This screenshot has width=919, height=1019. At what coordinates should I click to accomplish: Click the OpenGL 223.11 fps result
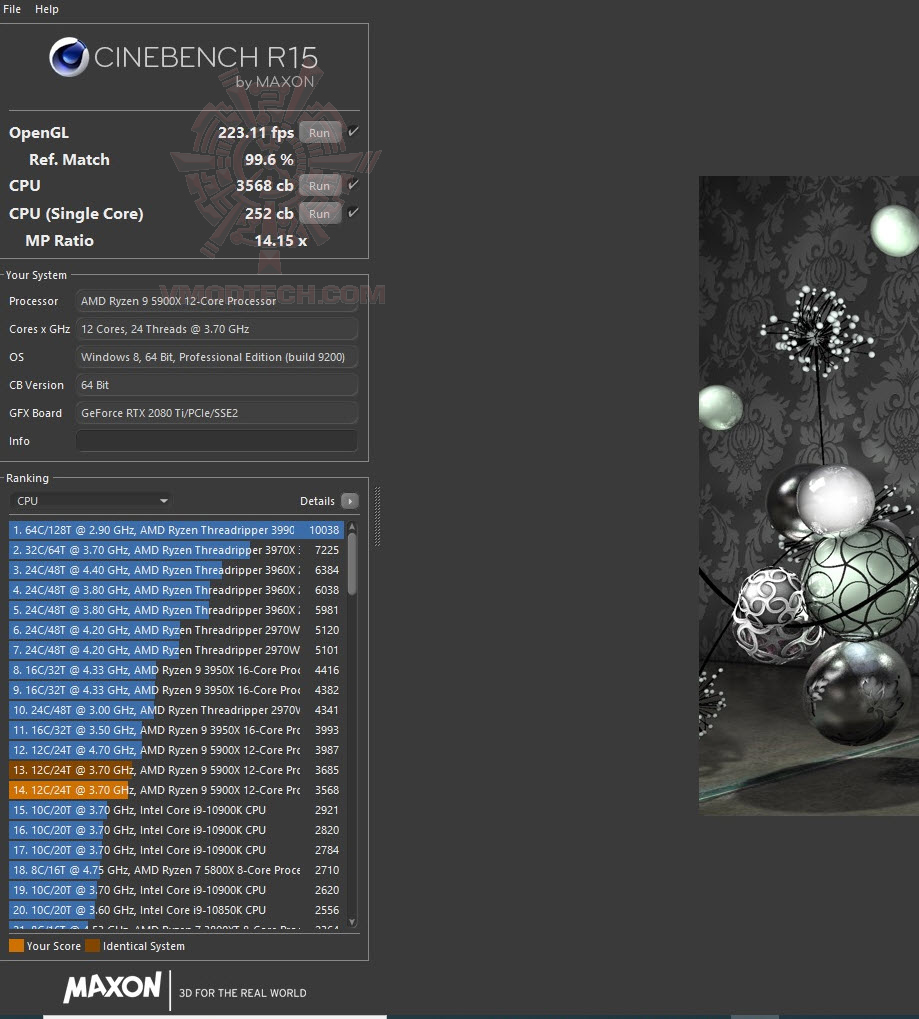click(x=255, y=133)
